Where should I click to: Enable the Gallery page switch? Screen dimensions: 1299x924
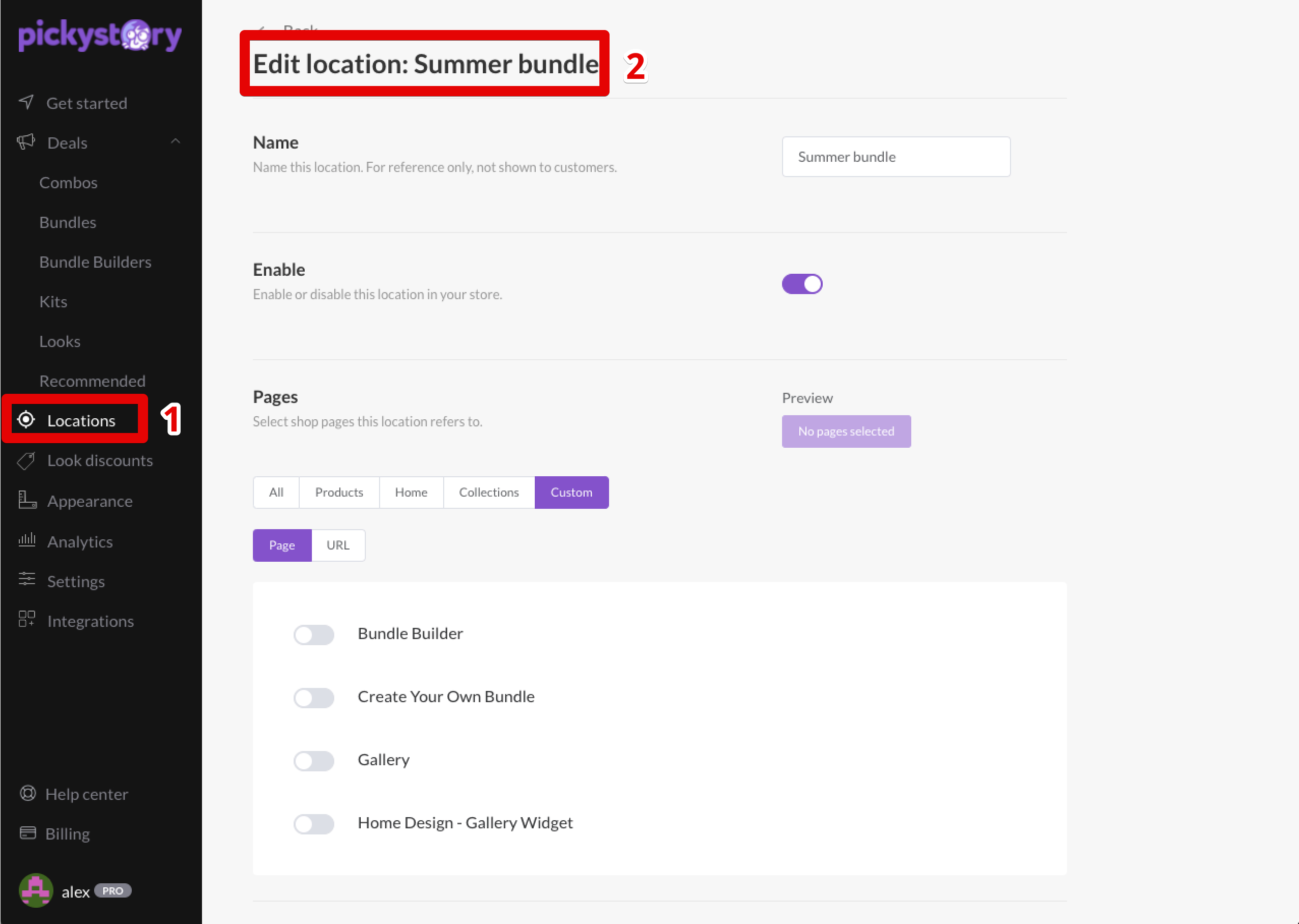[313, 761]
